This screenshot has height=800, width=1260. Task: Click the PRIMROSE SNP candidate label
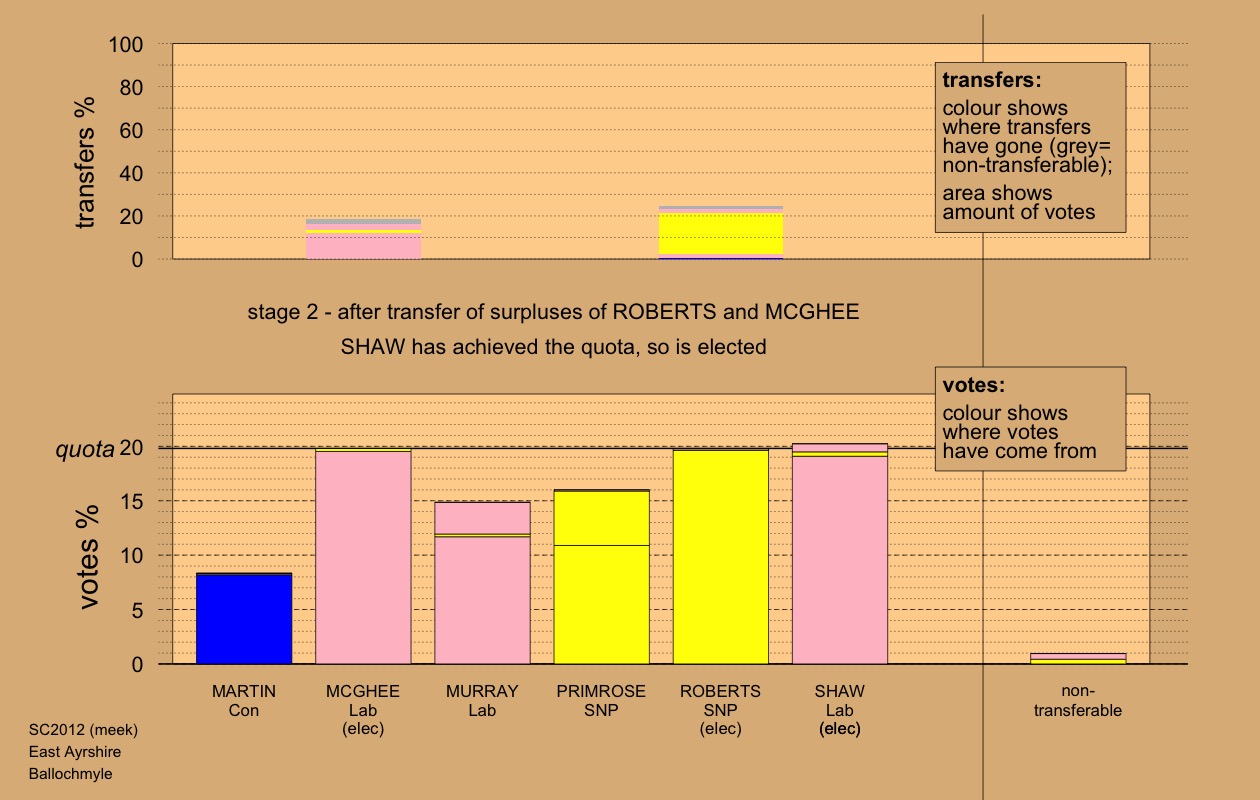tap(602, 701)
